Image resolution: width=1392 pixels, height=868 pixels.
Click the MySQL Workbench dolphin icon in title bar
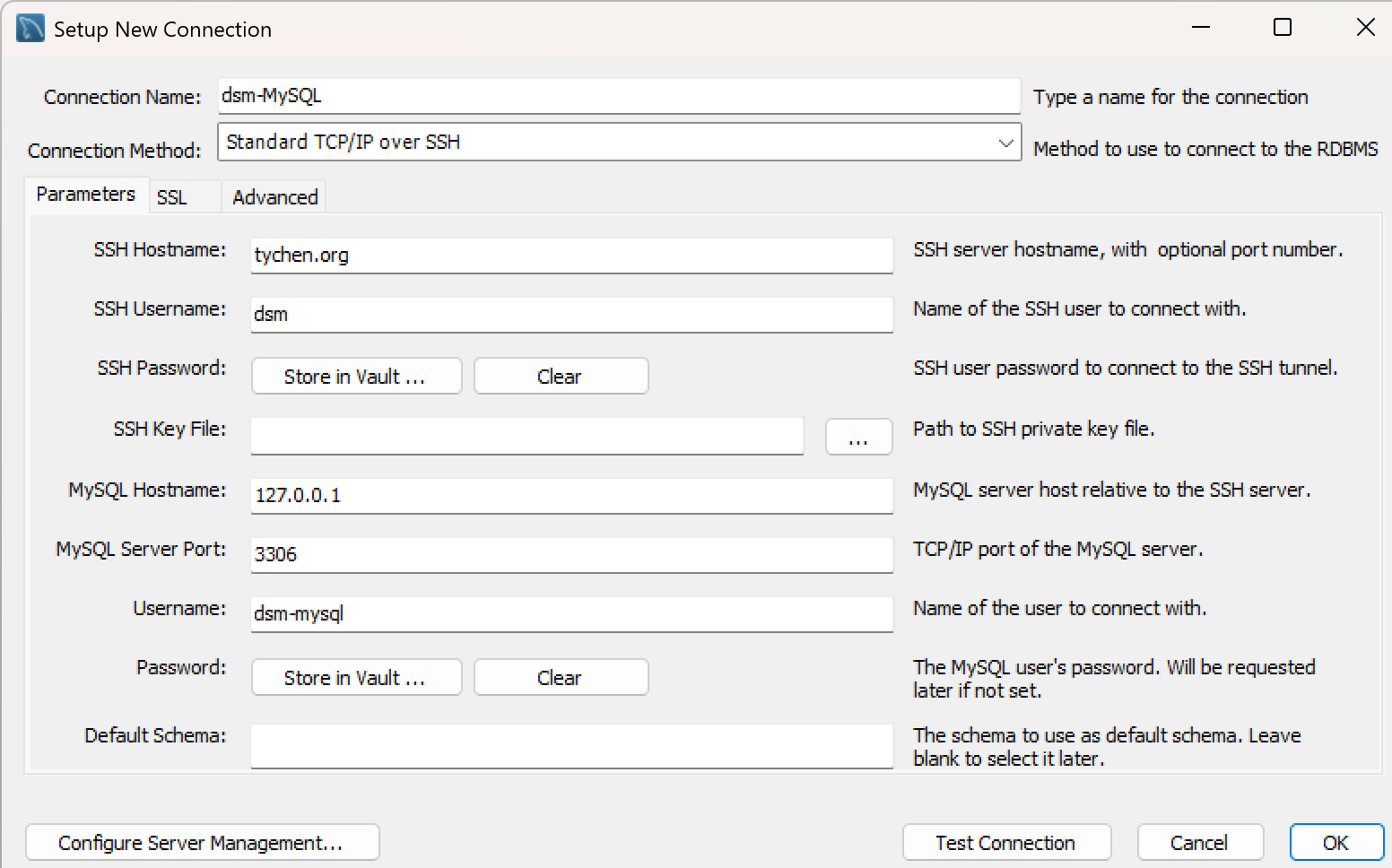pos(30,29)
